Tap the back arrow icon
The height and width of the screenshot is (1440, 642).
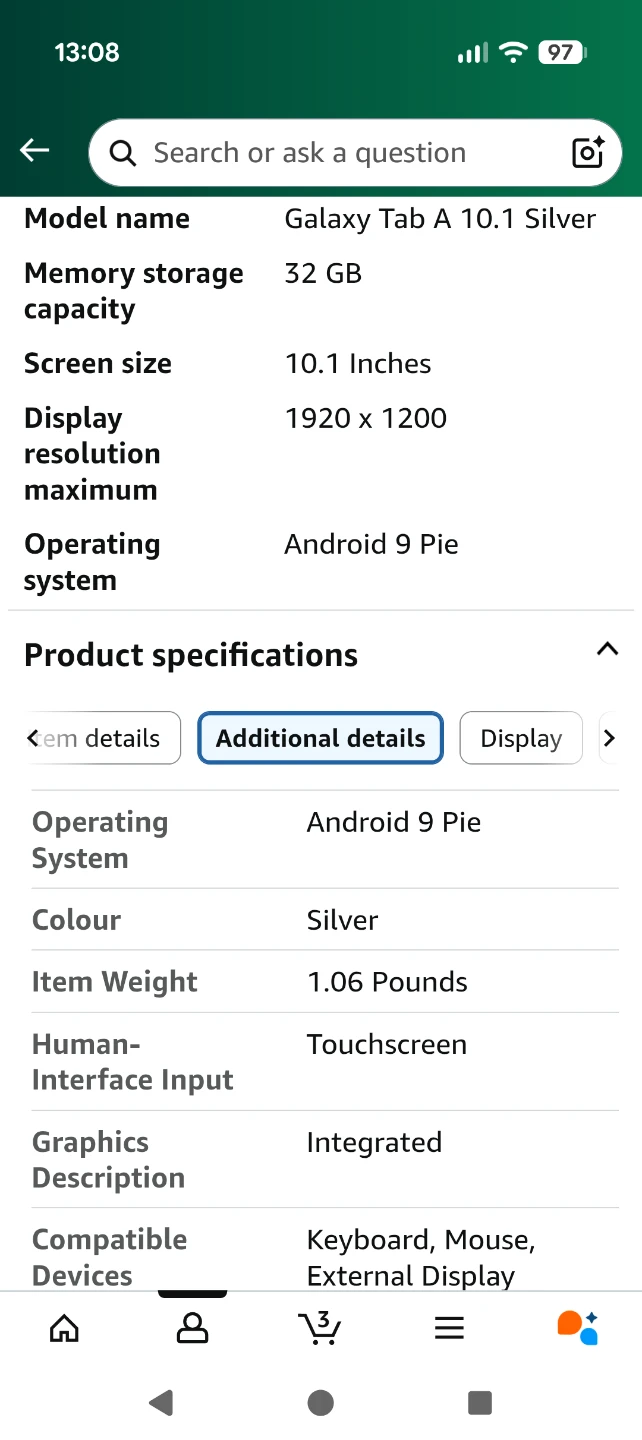(x=35, y=151)
